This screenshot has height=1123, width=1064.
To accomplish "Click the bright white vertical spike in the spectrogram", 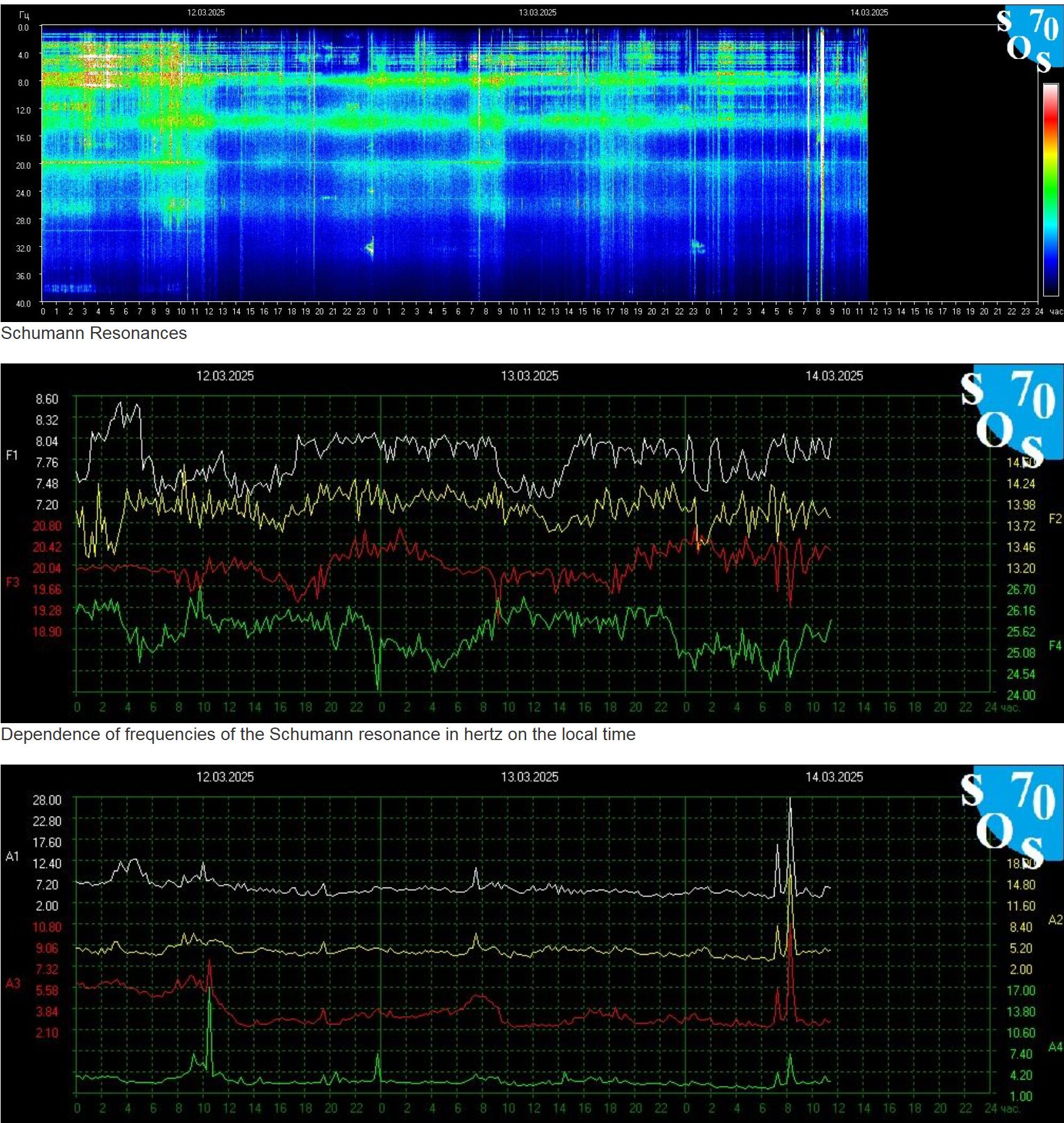I will (x=821, y=163).
